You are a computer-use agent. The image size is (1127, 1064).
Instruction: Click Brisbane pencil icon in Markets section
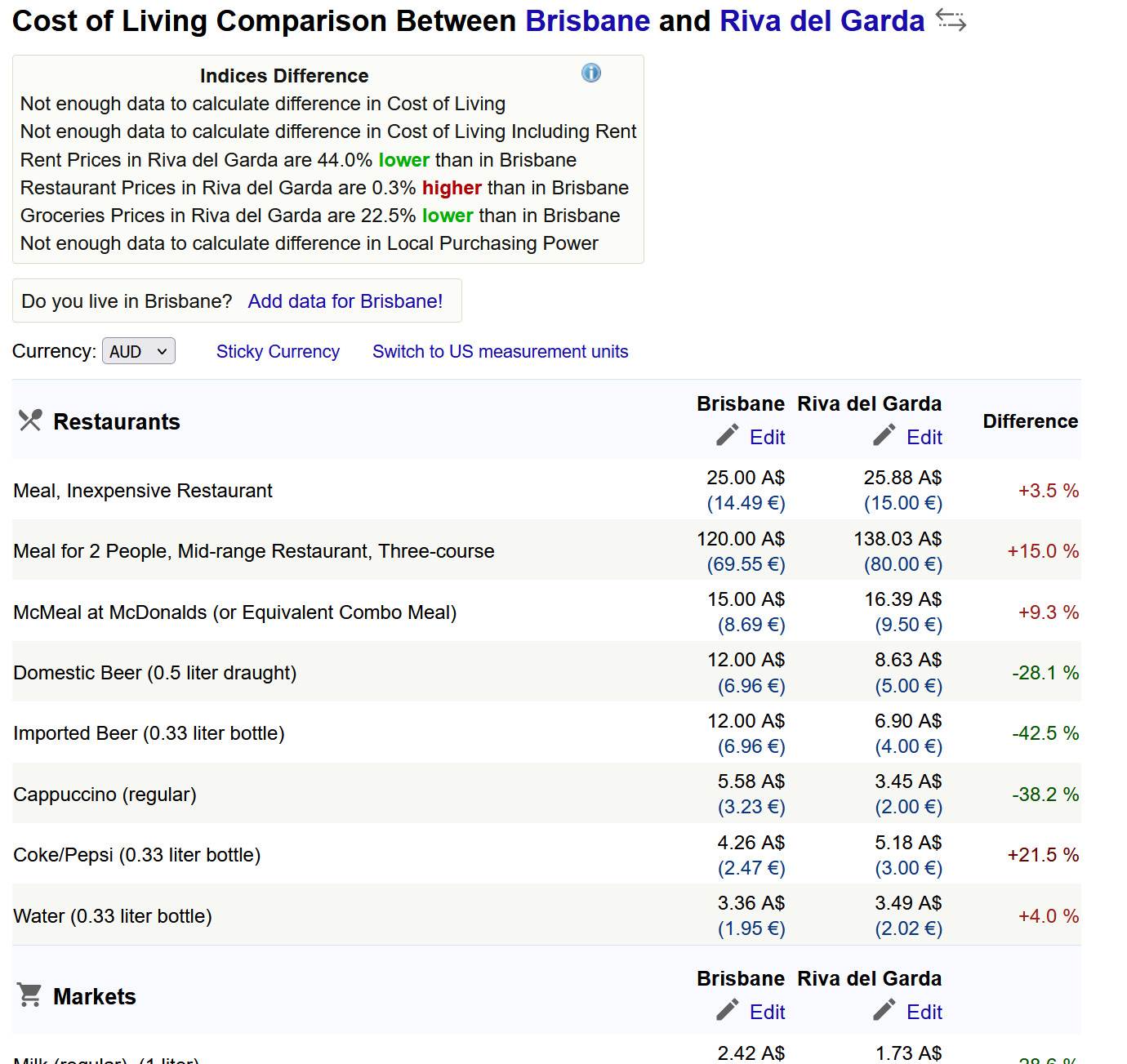click(727, 1011)
